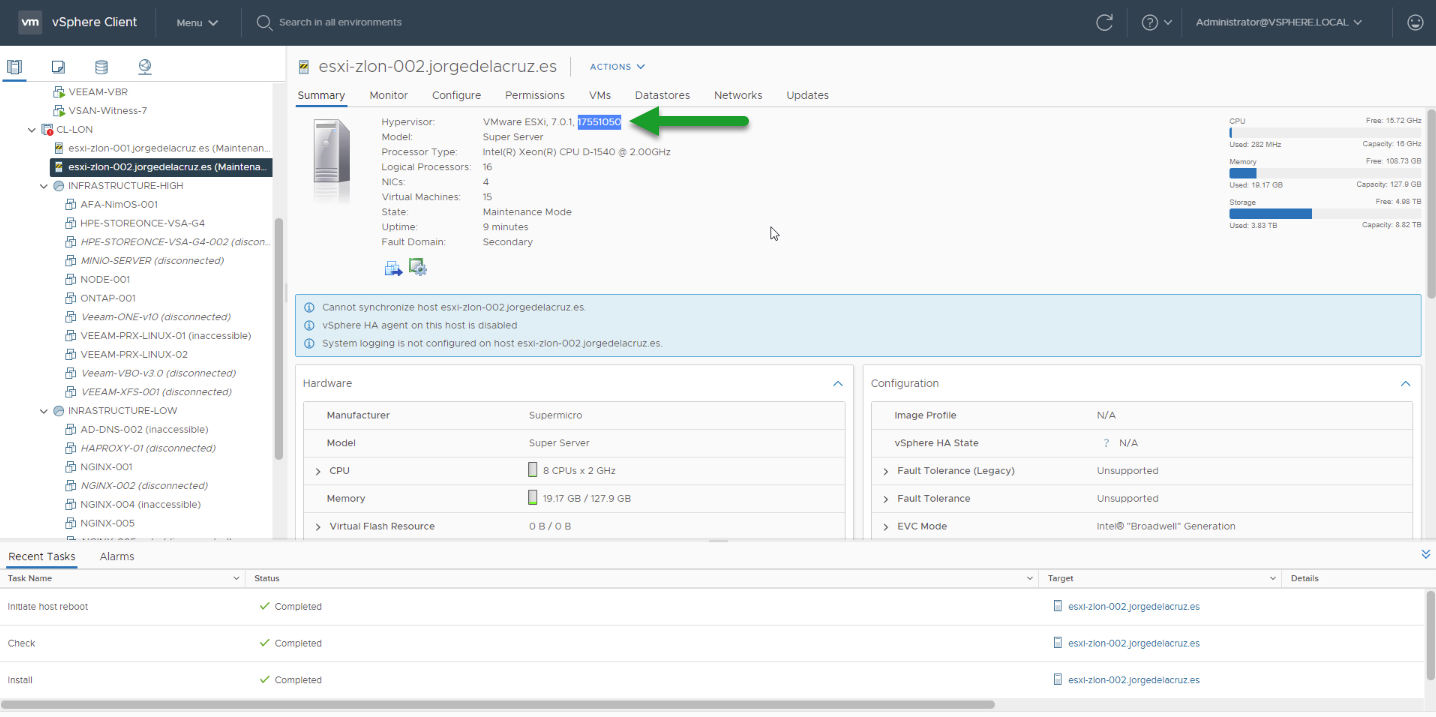
Task: Open the Status column filter dropdown
Action: click(x=1029, y=578)
